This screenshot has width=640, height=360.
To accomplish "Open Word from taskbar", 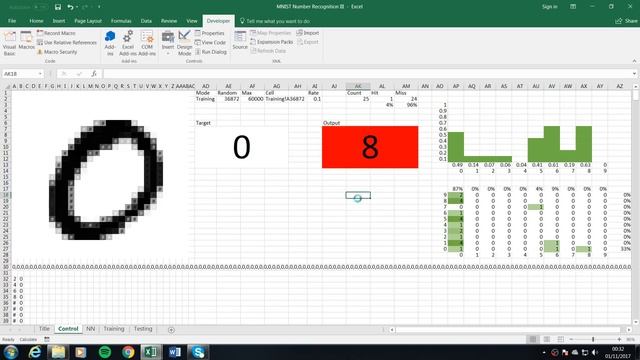I will coord(175,352).
